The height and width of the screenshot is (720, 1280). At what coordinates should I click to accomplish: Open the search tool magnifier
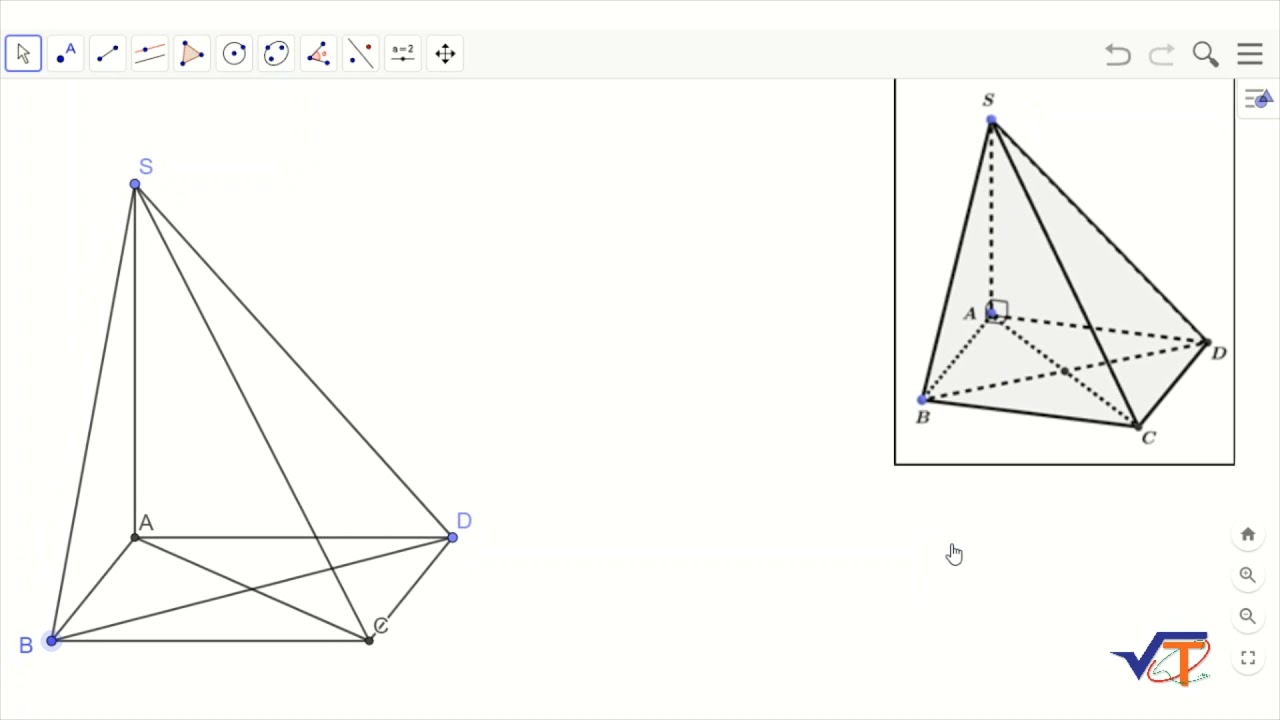tap(1205, 54)
